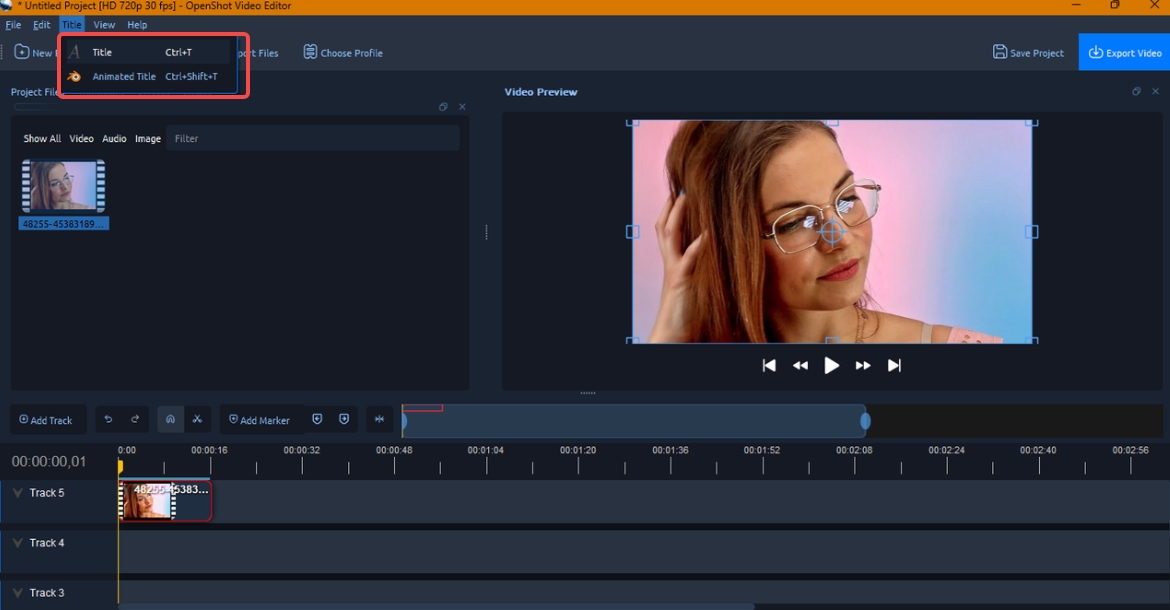Jump to next marker icon
The width and height of the screenshot is (1170, 610).
point(344,419)
